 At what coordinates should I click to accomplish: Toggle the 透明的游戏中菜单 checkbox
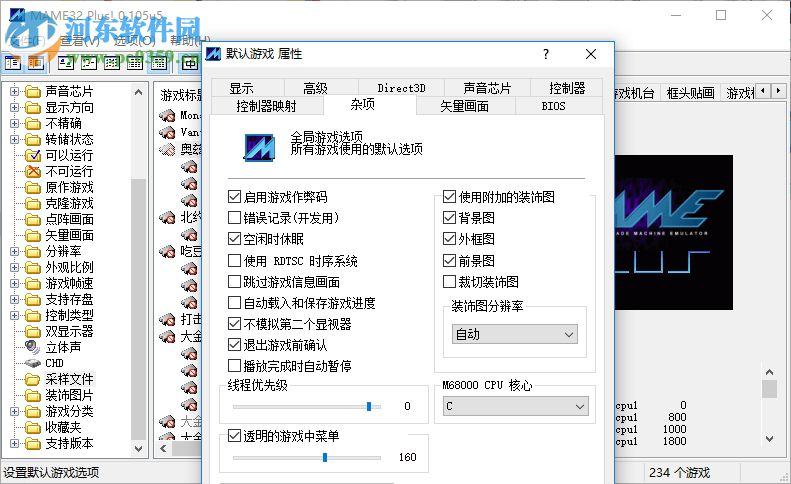pos(234,436)
